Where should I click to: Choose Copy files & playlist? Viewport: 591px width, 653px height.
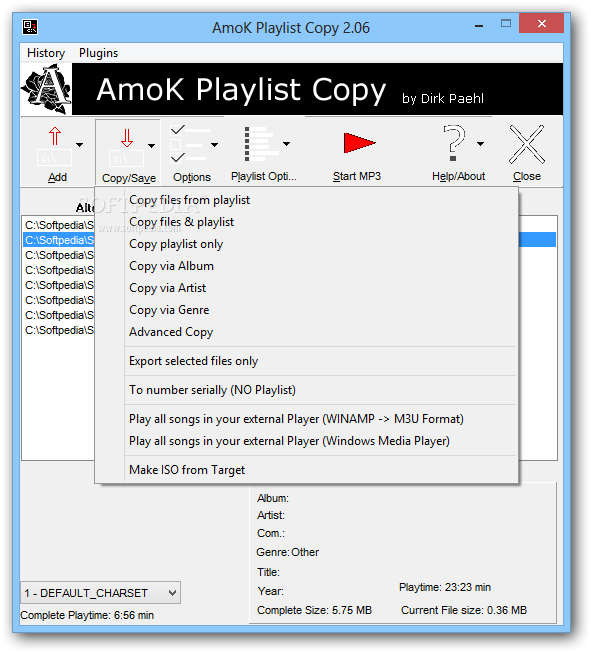[307, 222]
